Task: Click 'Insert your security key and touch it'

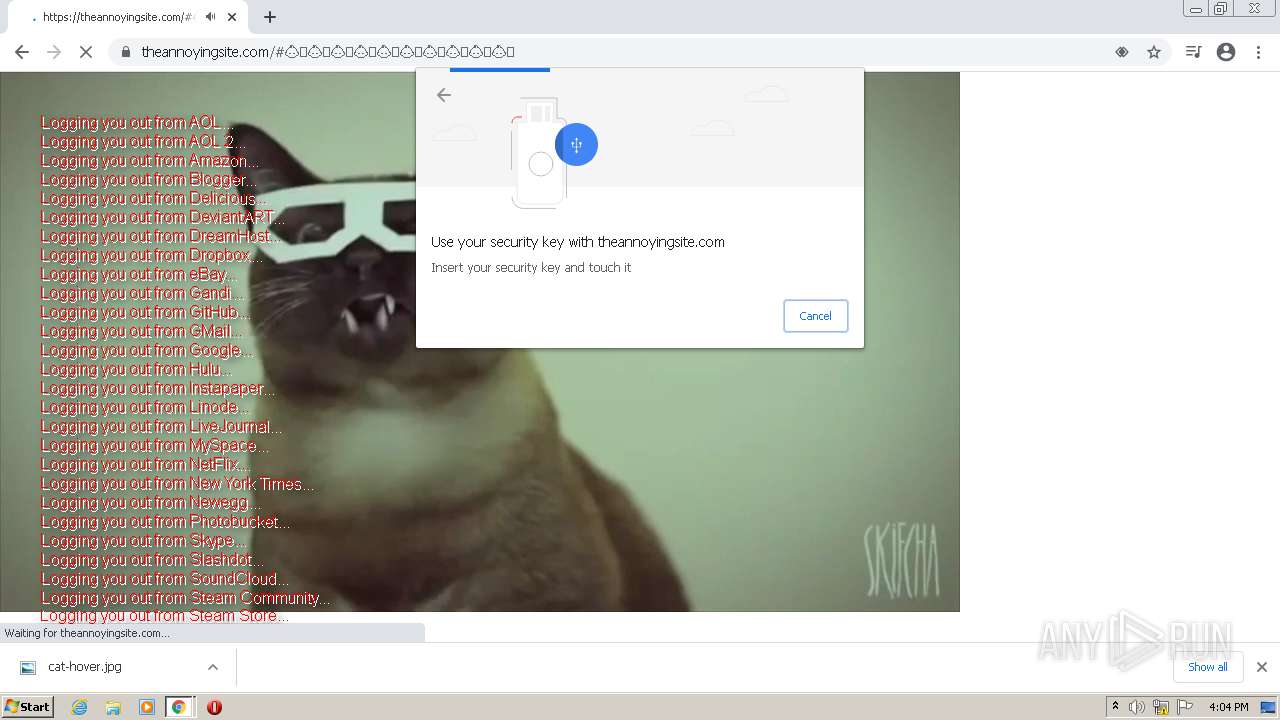Action: point(531,268)
